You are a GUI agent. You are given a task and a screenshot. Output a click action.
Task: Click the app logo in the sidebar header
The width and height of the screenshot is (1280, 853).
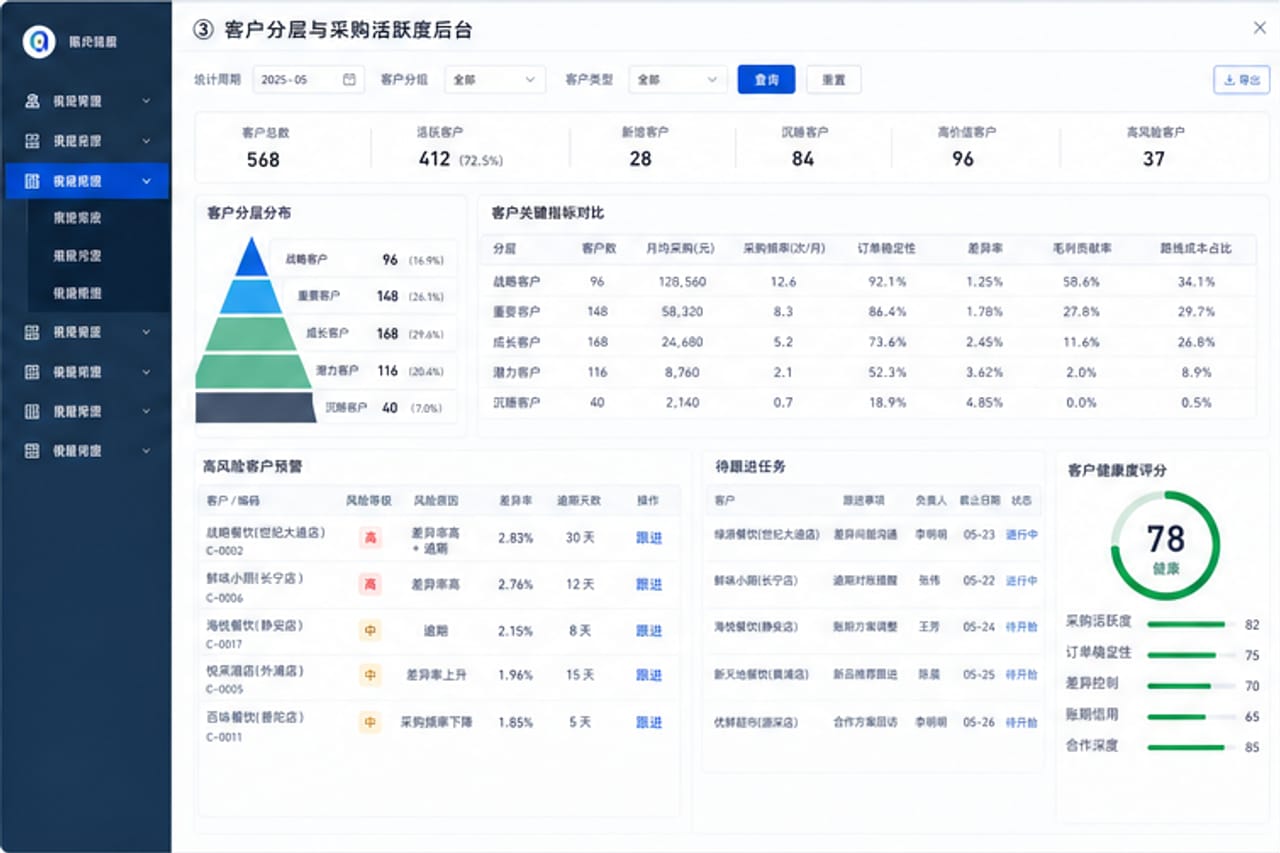click(x=39, y=41)
